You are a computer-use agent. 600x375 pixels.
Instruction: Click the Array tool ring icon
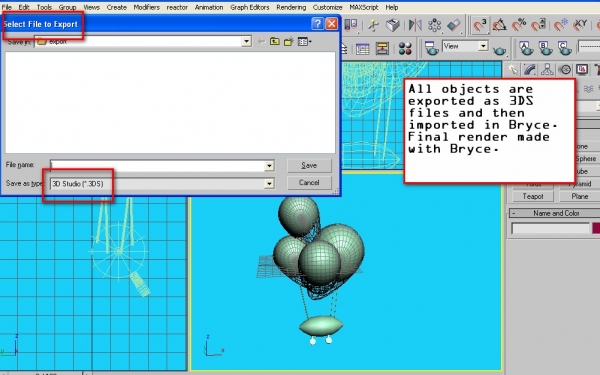tap(435, 26)
